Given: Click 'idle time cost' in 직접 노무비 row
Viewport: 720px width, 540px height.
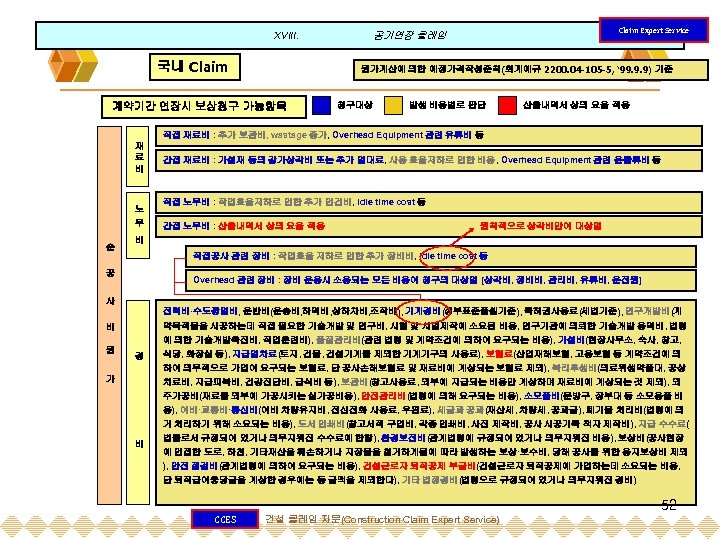Looking at the screenshot, I should tap(386, 202).
